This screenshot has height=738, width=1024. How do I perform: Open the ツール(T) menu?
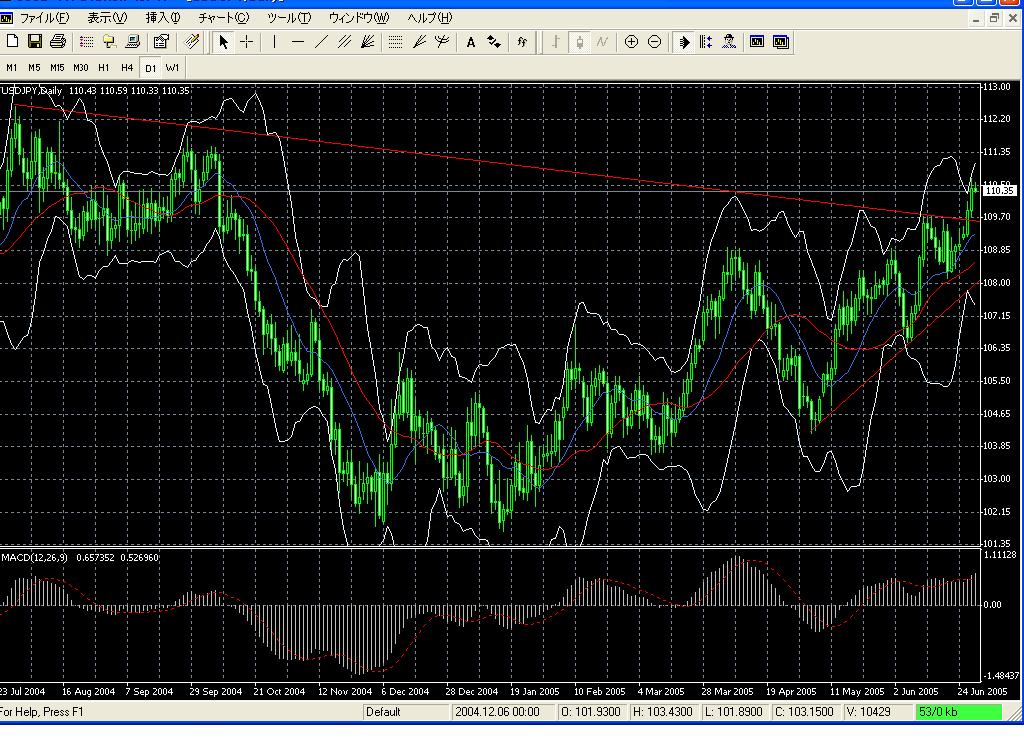[289, 18]
